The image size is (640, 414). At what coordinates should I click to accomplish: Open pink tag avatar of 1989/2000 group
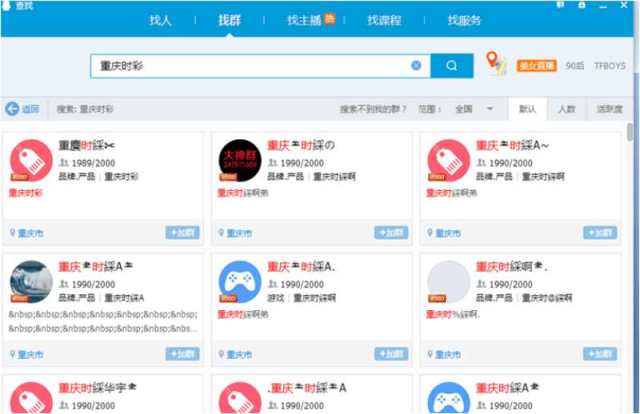(31, 160)
